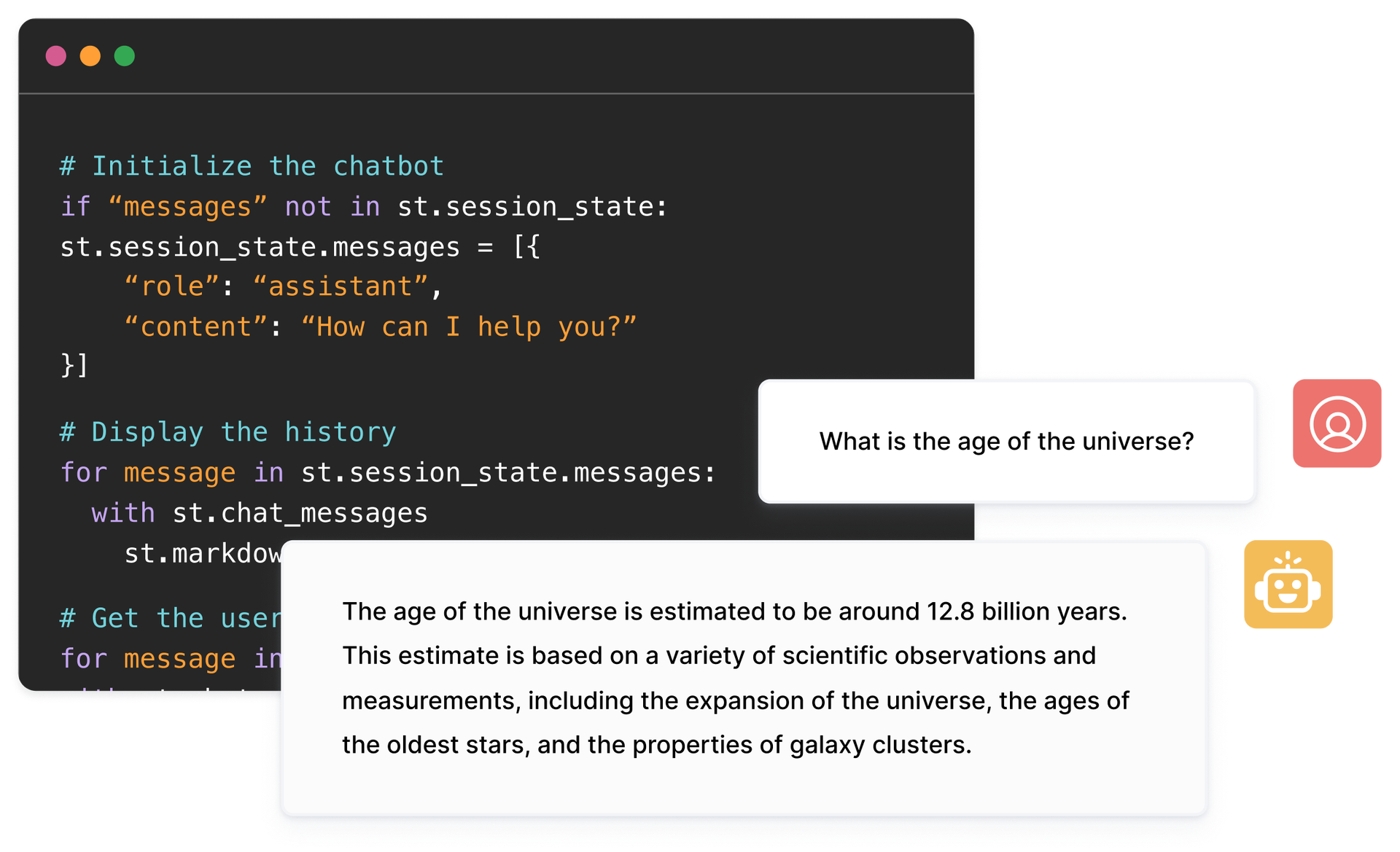Click the line starting 'measurements, including the expansion'
This screenshot has width=1400, height=852.
click(x=735, y=701)
